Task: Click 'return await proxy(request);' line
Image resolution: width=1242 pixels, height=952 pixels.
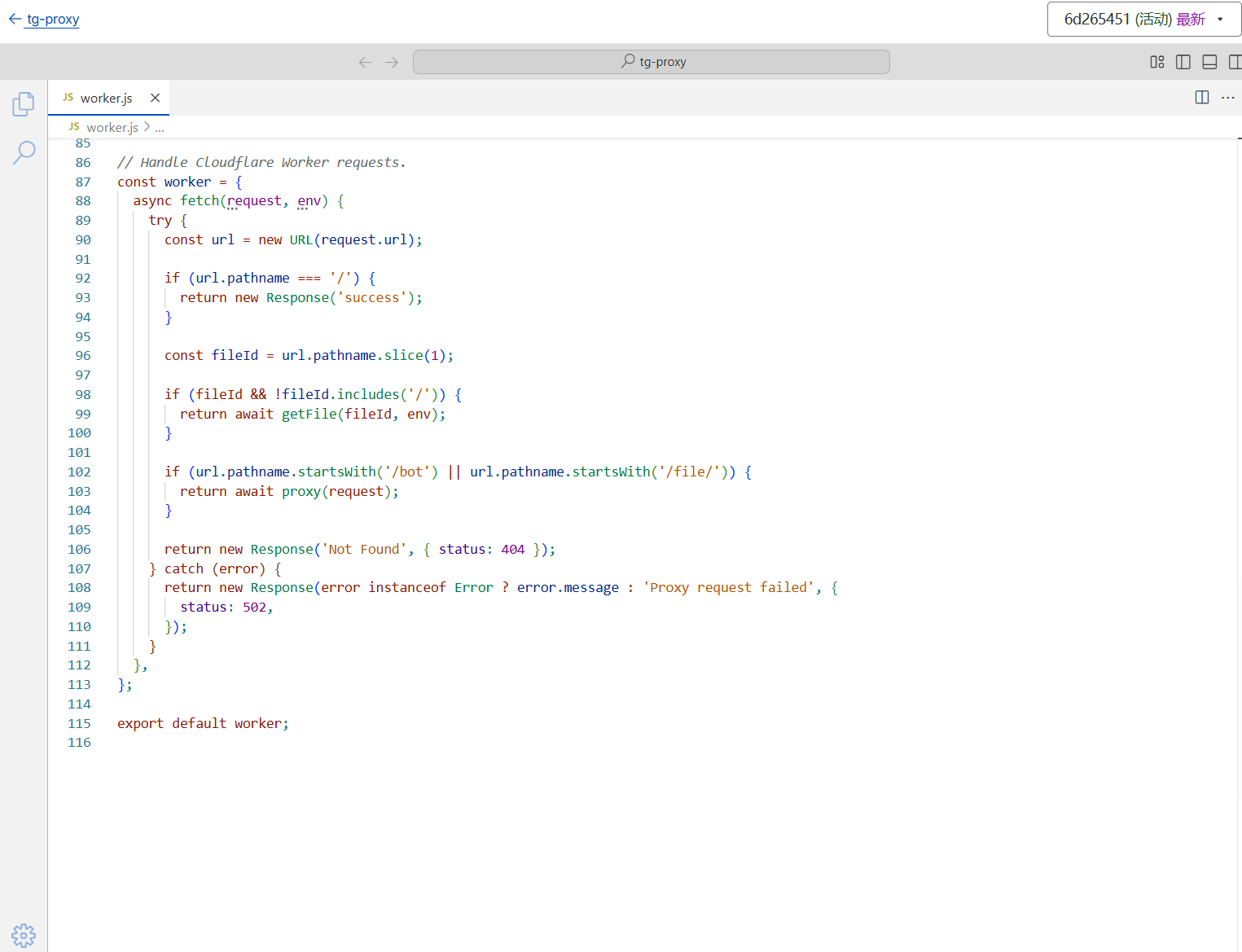Action: point(289,491)
